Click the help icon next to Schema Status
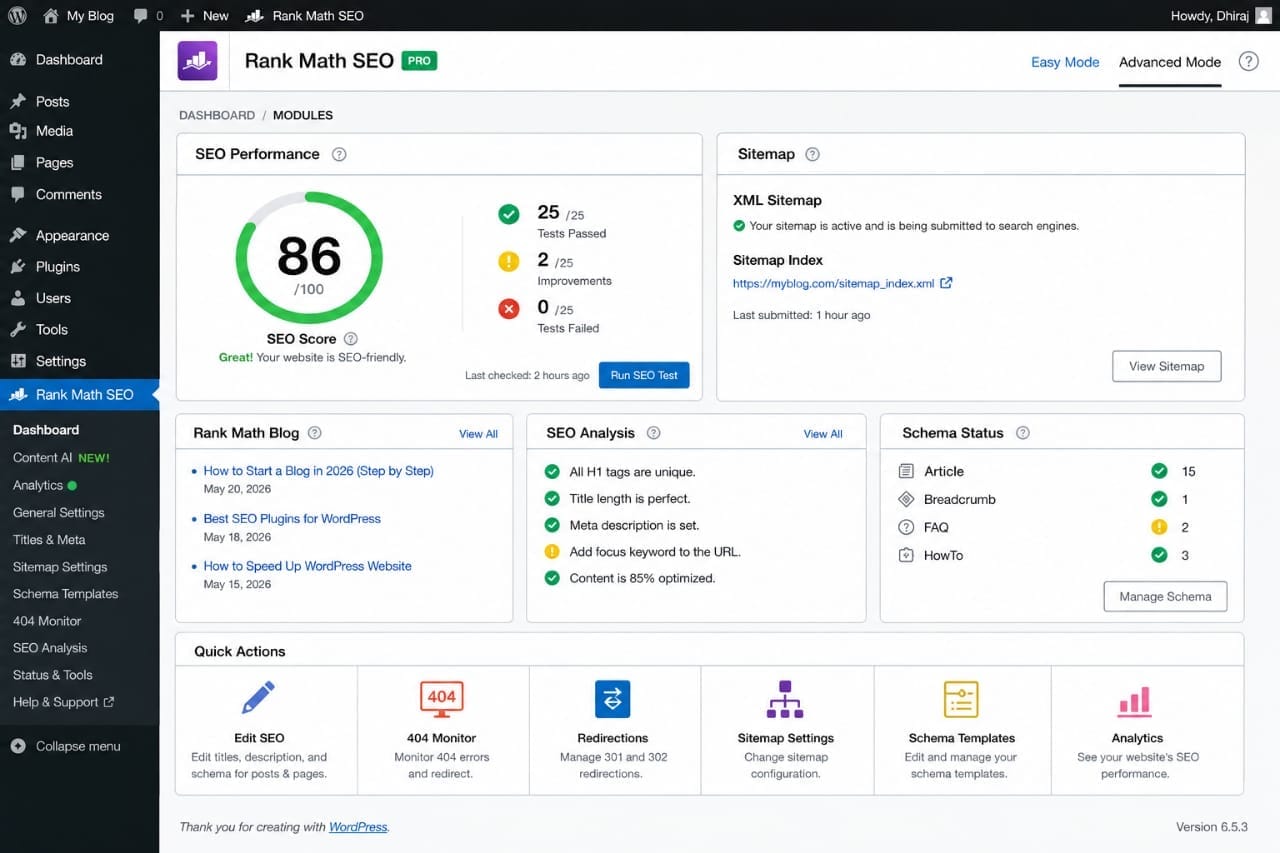Screen dimensions: 1280x853 1022,433
